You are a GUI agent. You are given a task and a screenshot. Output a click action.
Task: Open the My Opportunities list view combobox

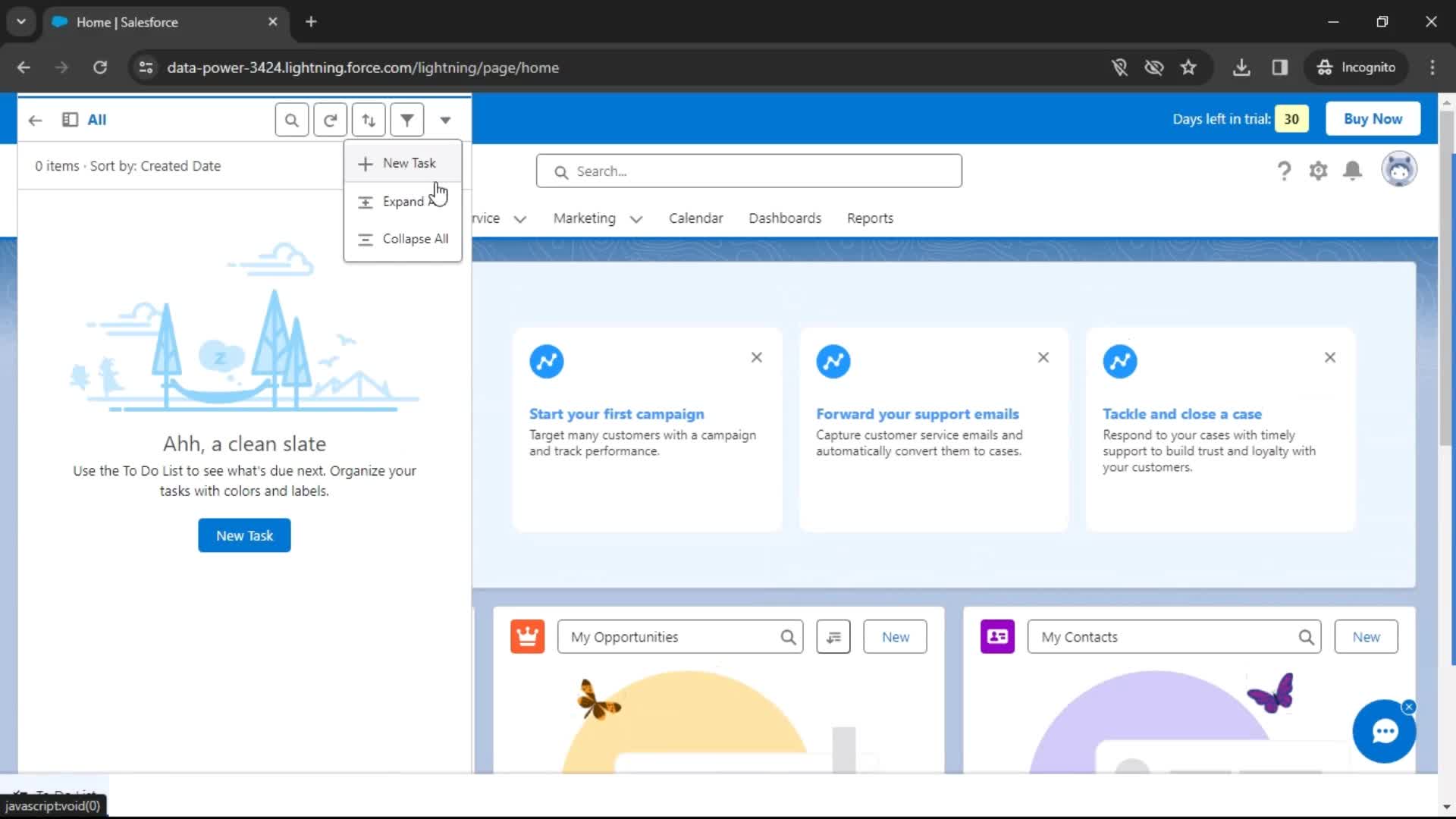coord(679,637)
